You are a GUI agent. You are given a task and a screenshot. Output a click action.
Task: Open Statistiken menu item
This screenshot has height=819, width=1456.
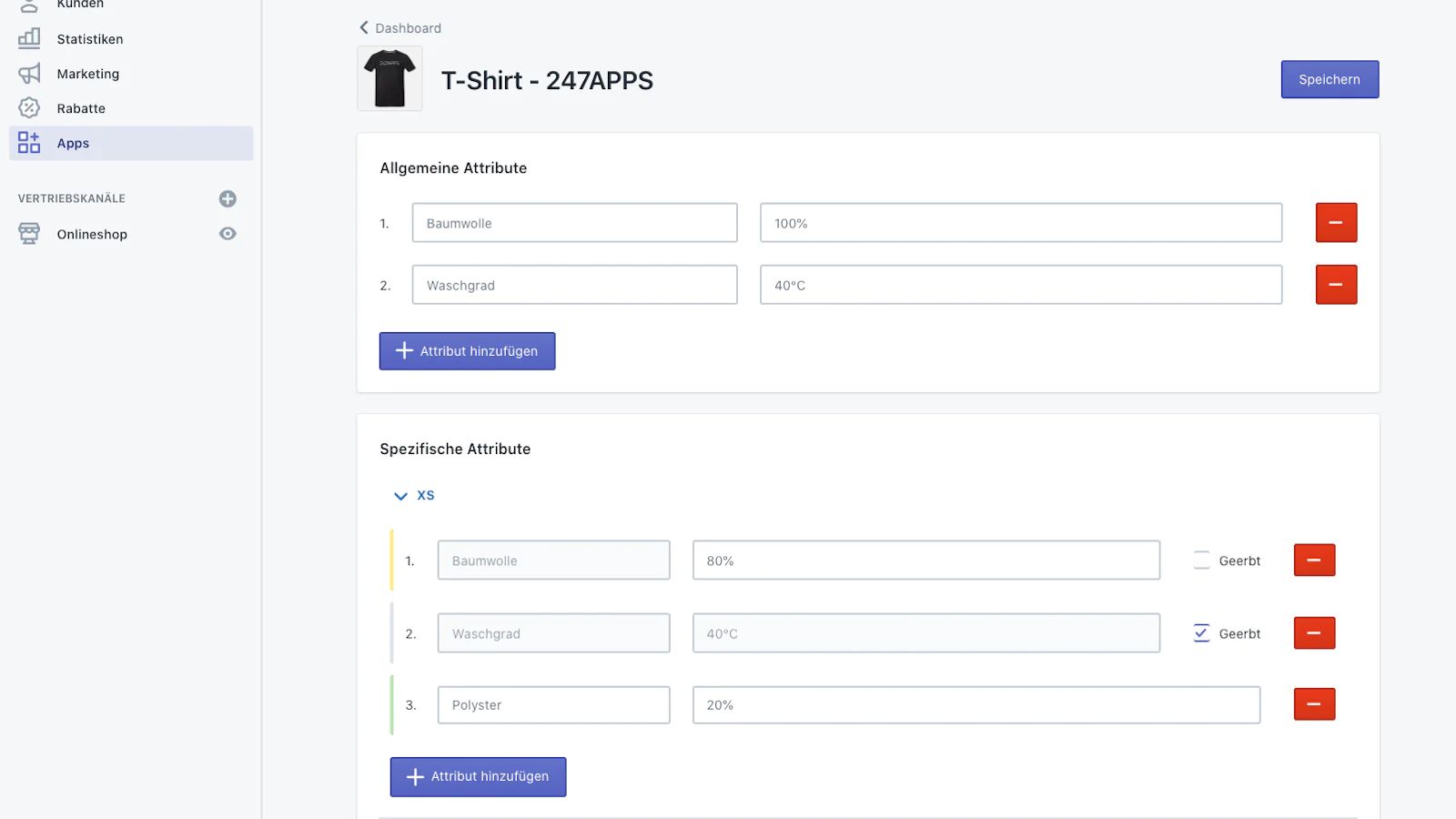point(90,39)
